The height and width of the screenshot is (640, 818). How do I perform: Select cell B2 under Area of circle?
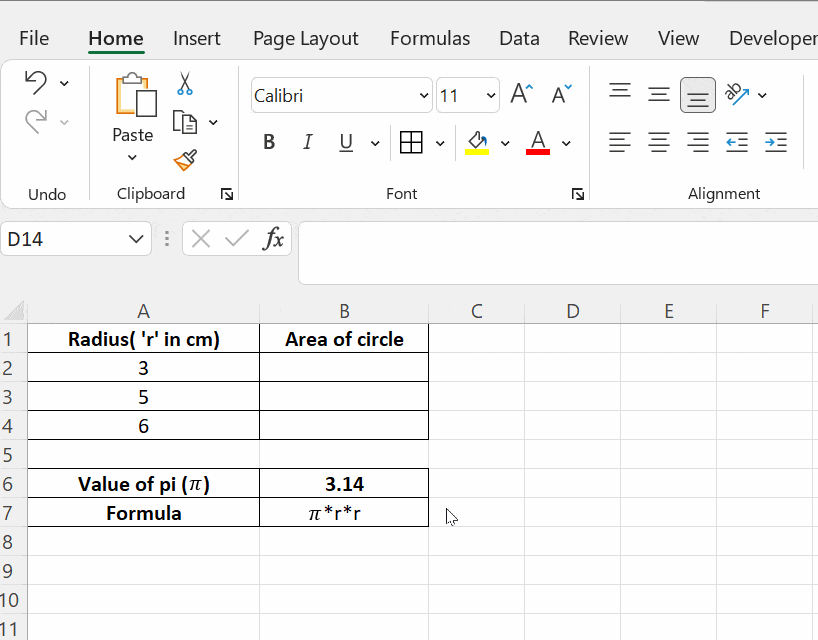click(343, 367)
